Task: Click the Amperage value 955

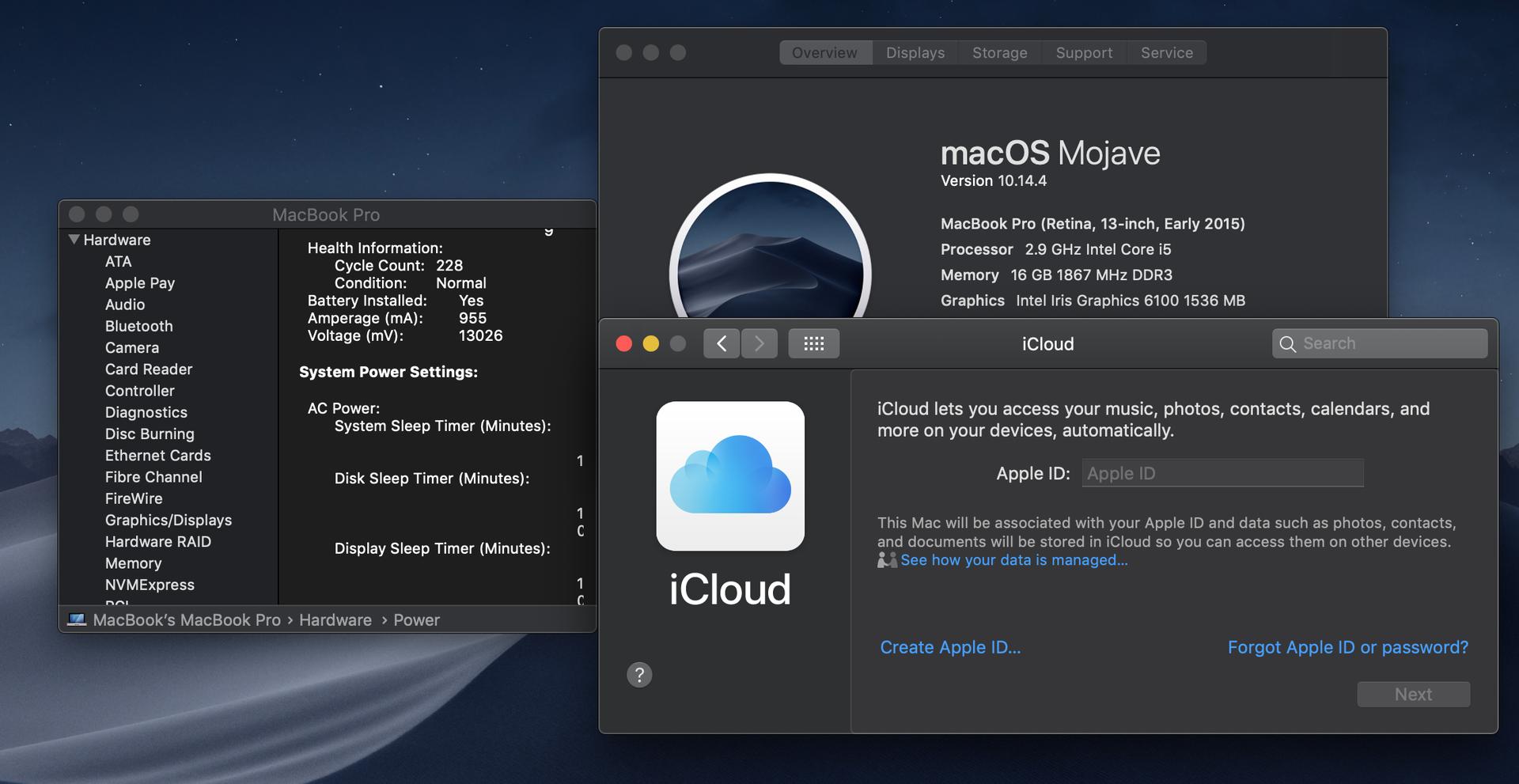Action: click(x=472, y=318)
